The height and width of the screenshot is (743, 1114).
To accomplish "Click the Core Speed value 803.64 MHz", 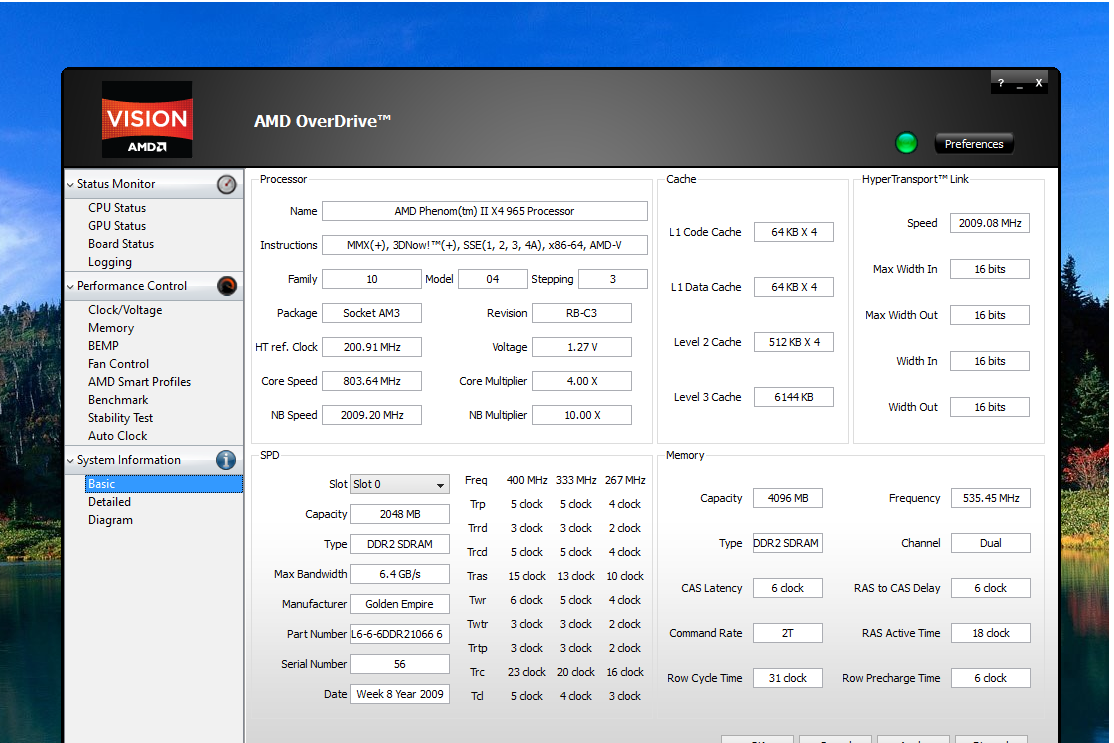I will pyautogui.click(x=372, y=381).
